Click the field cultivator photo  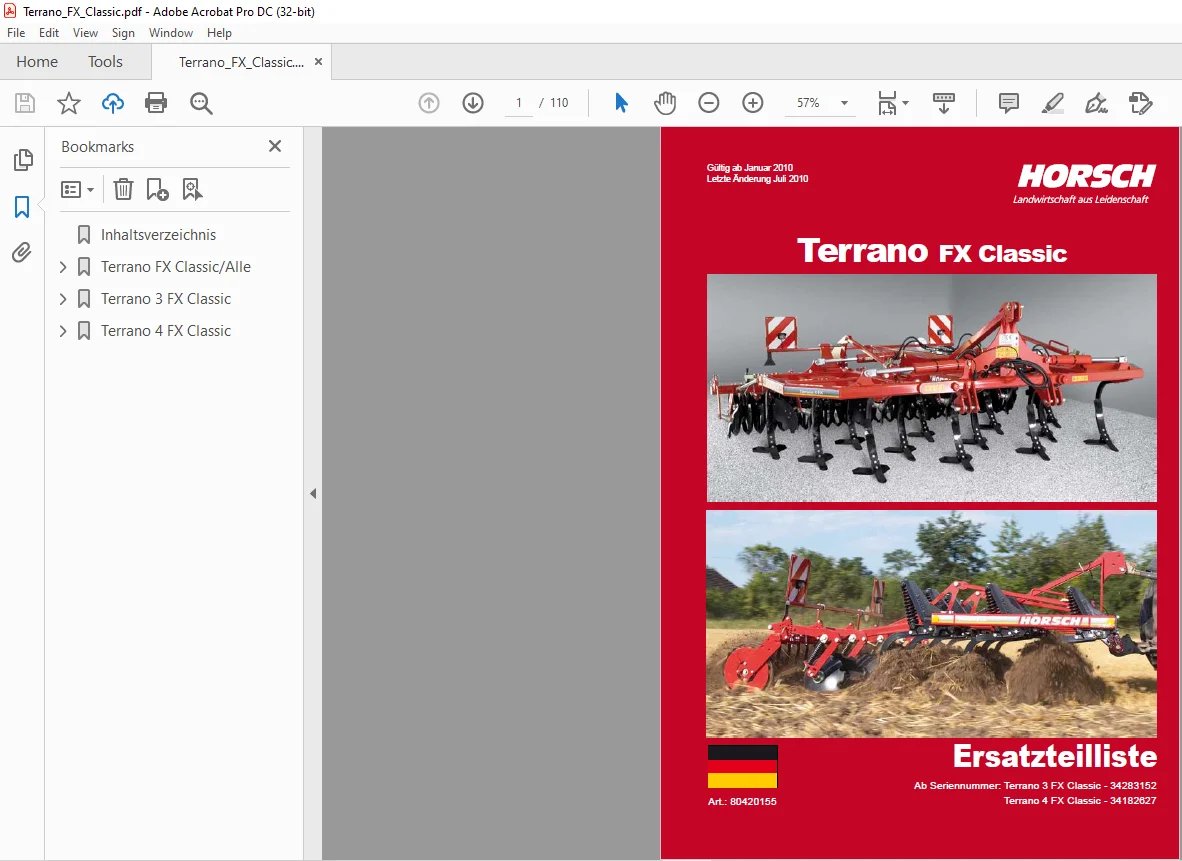pyautogui.click(x=932, y=624)
